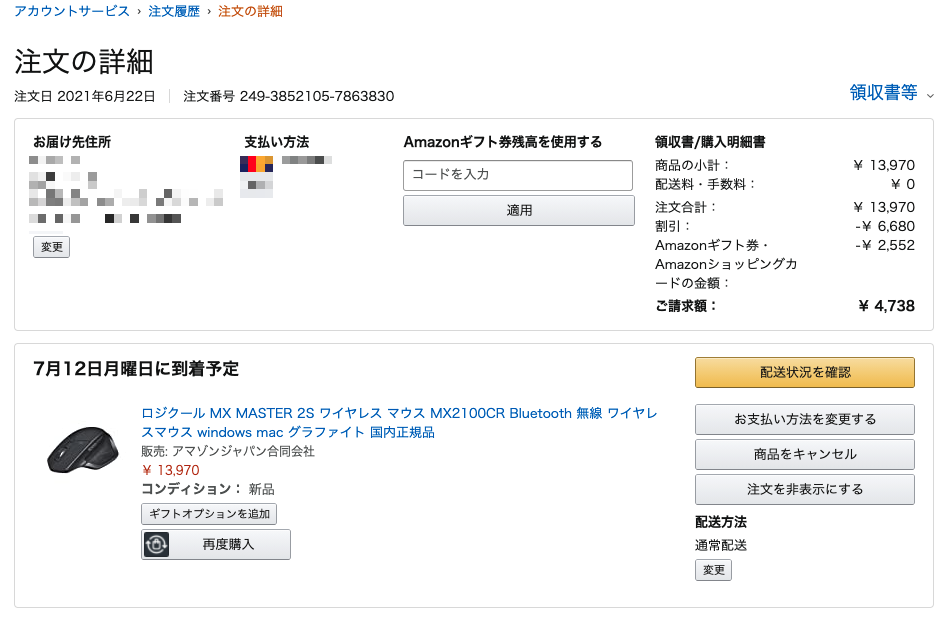
Task: Select the 注文の詳細 breadcrumb item
Action: coord(250,12)
